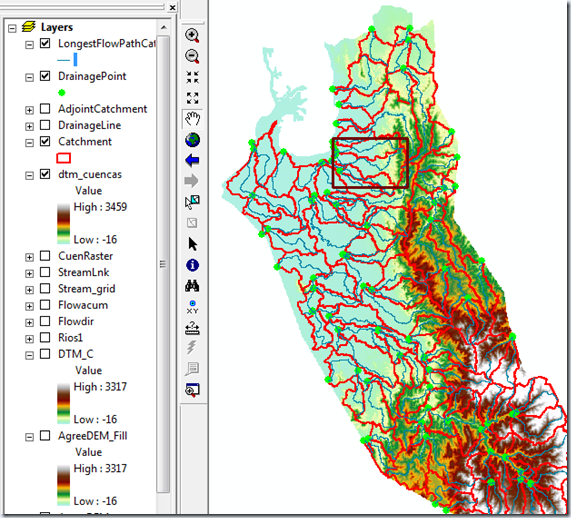Click the red Catchment outline symbol
Viewport: 571px width, 518px height.
(x=64, y=158)
